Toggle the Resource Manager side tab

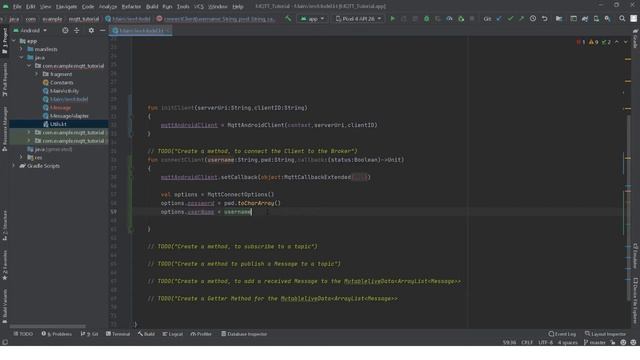pyautogui.click(x=5, y=129)
